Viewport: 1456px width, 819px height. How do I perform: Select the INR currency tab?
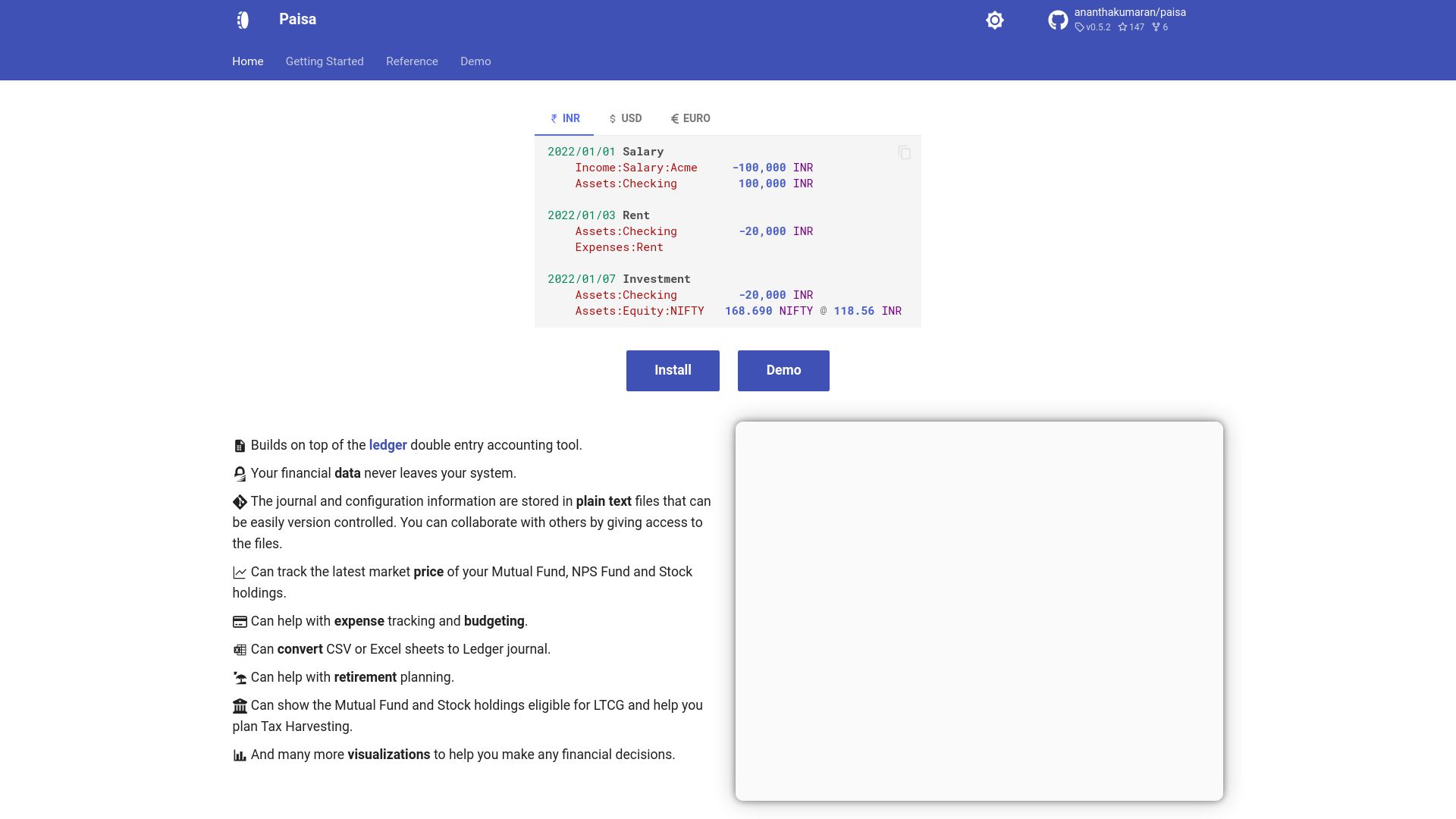564,118
